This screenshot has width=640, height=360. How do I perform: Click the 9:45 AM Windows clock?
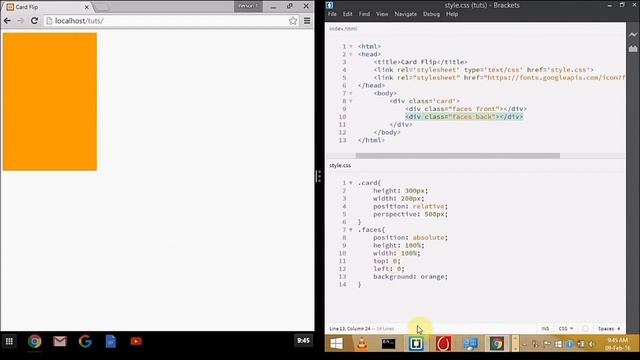[x=617, y=344]
